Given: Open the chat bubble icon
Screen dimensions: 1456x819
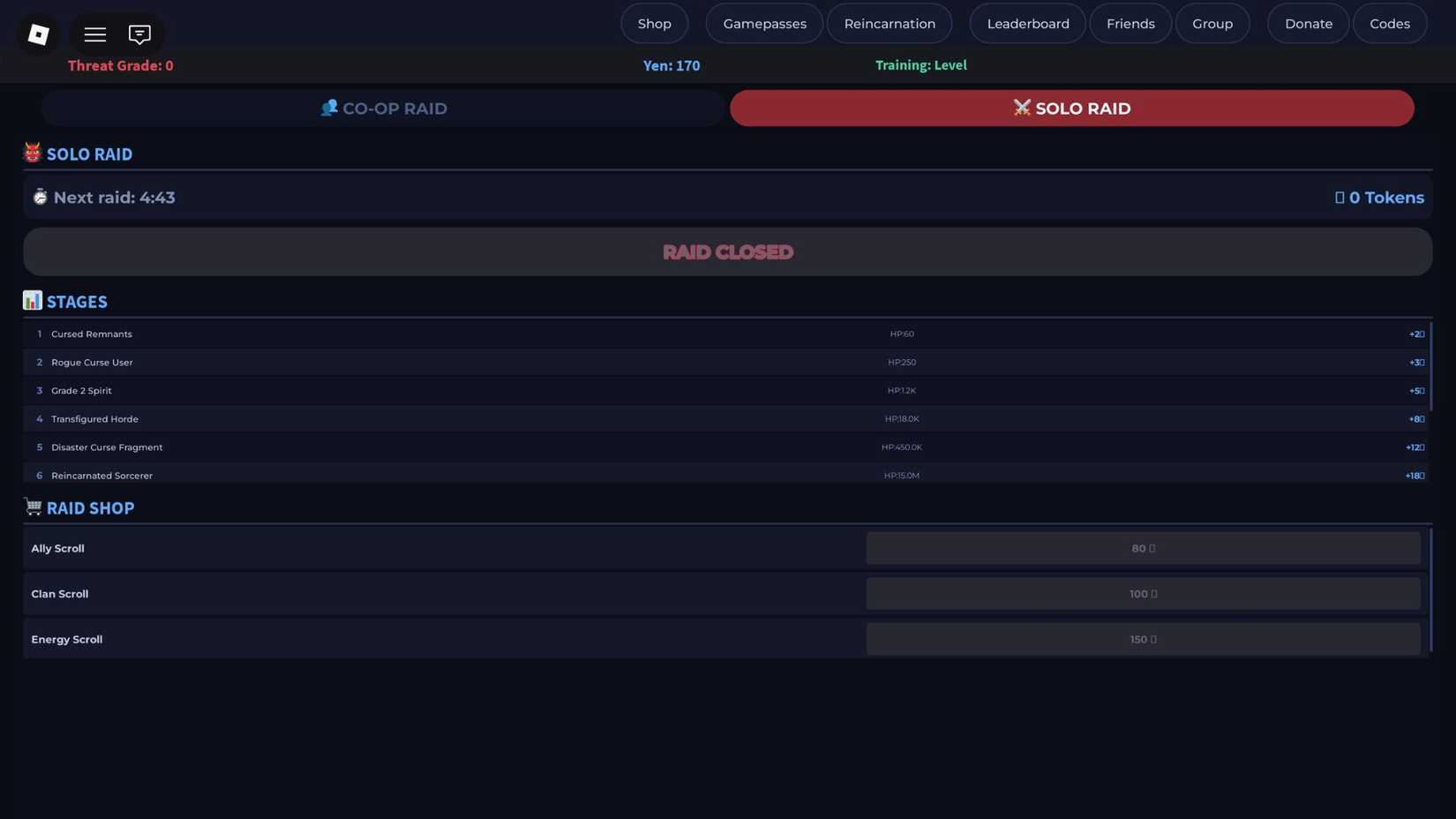Looking at the screenshot, I should coord(139,34).
